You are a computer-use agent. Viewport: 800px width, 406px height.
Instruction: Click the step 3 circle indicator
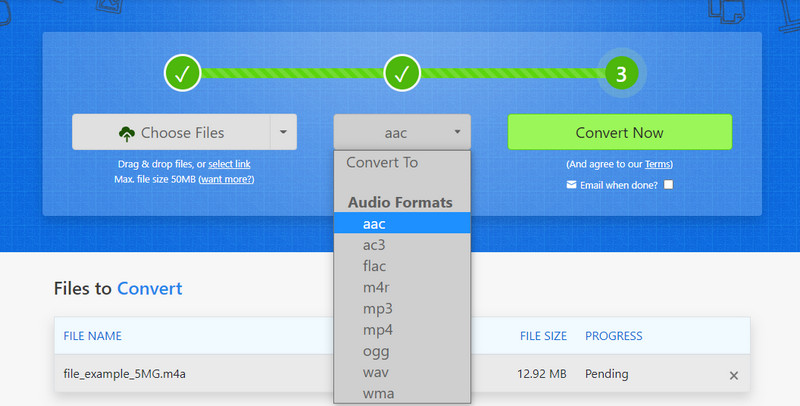[620, 74]
